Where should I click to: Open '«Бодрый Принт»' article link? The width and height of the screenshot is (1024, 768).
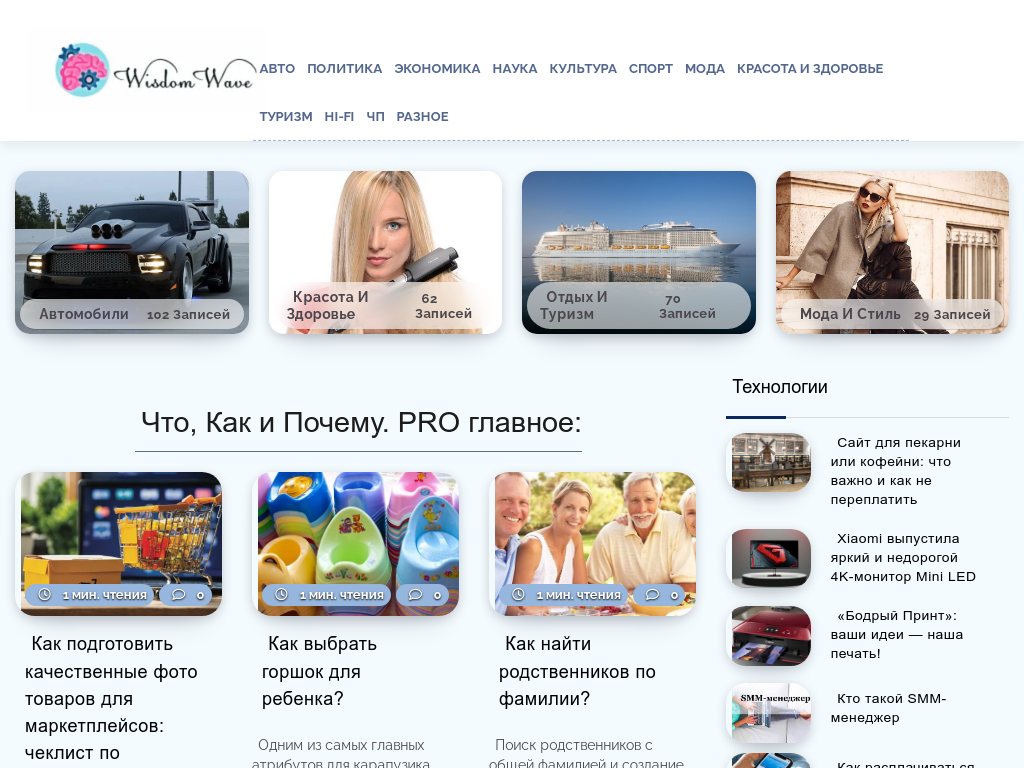pos(897,635)
